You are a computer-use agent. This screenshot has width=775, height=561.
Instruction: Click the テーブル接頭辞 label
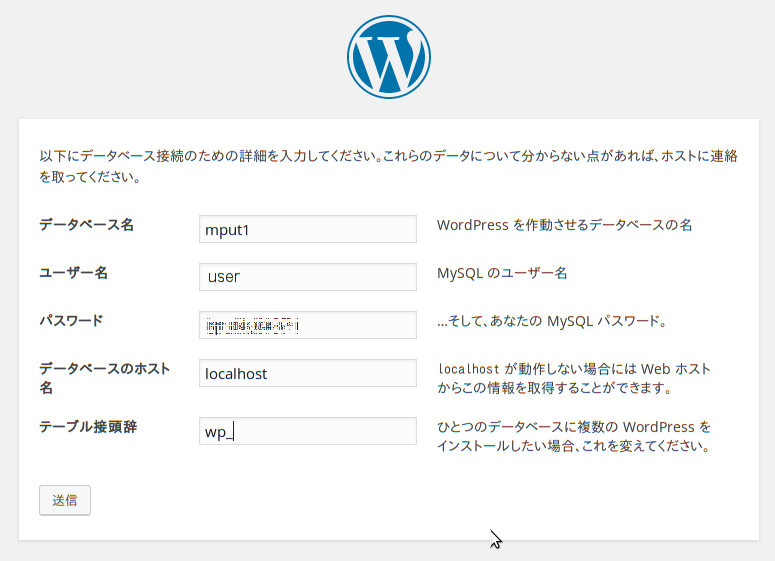click(x=88, y=427)
